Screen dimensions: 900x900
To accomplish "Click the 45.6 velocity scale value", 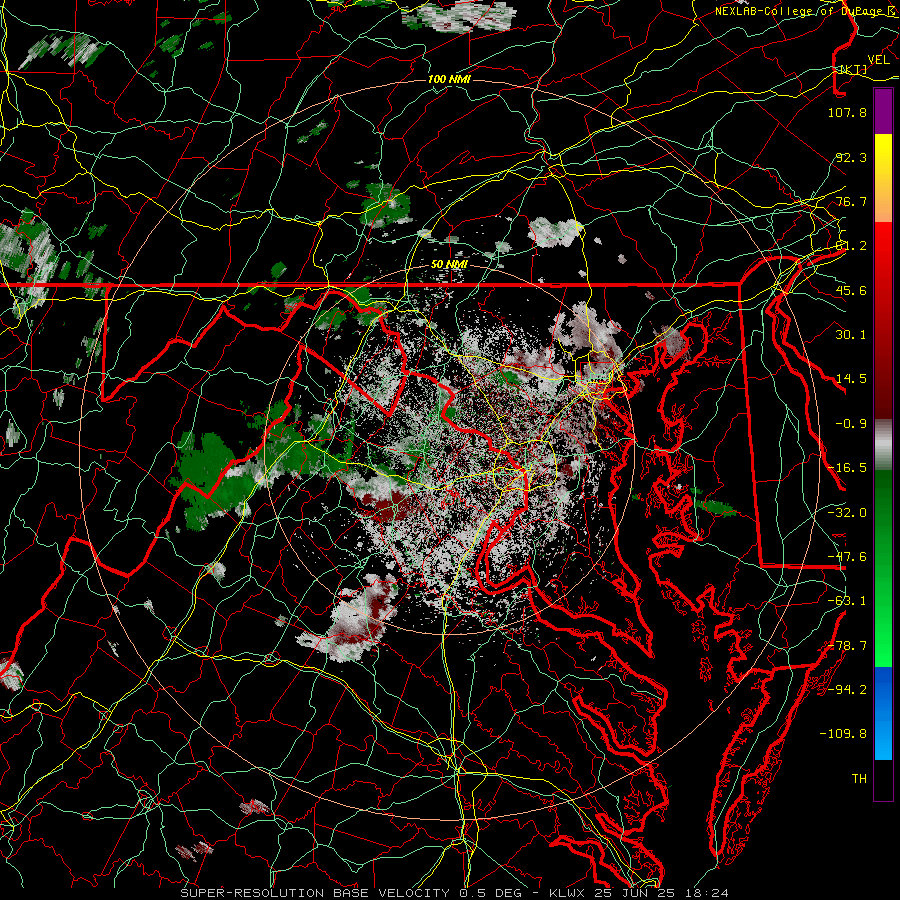I will pyautogui.click(x=851, y=290).
